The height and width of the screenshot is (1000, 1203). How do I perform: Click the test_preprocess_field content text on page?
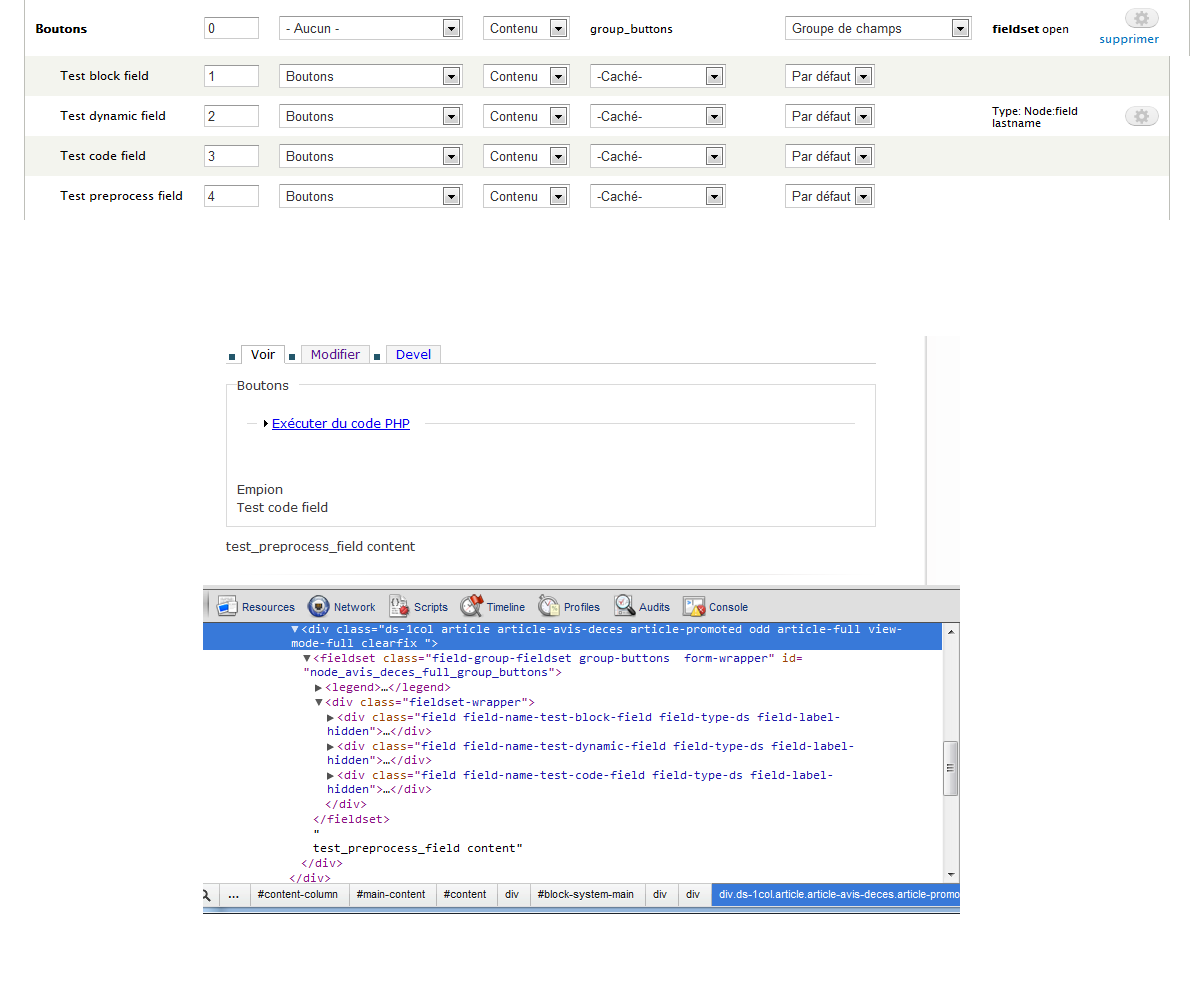(x=320, y=547)
